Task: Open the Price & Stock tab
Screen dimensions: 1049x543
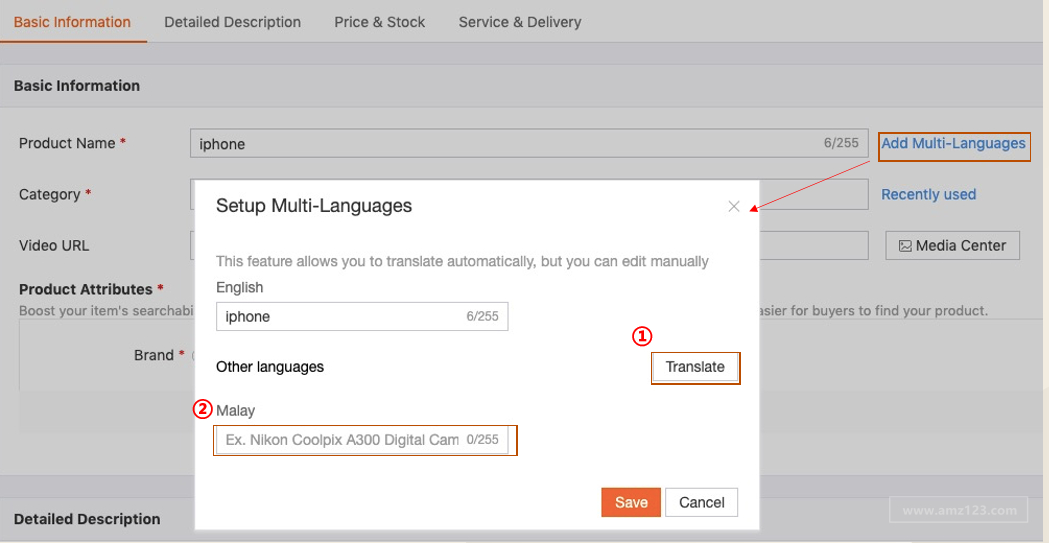Action: pyautogui.click(x=379, y=22)
